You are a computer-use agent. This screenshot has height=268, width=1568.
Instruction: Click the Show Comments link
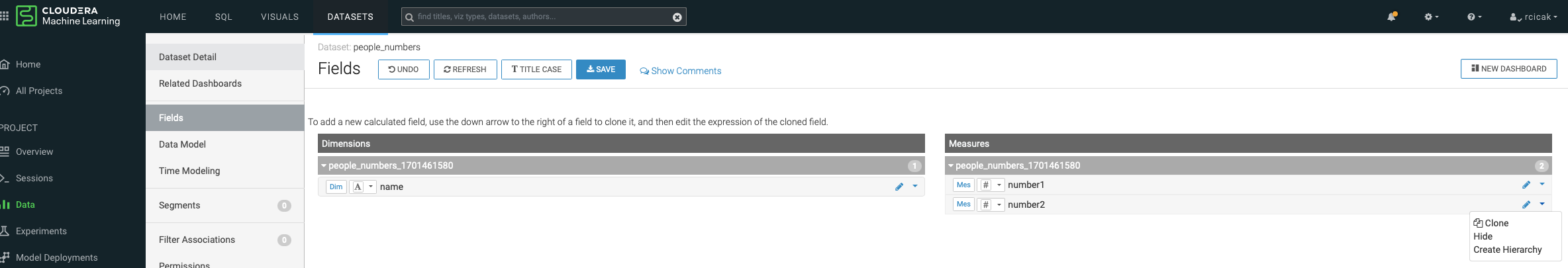coord(680,71)
